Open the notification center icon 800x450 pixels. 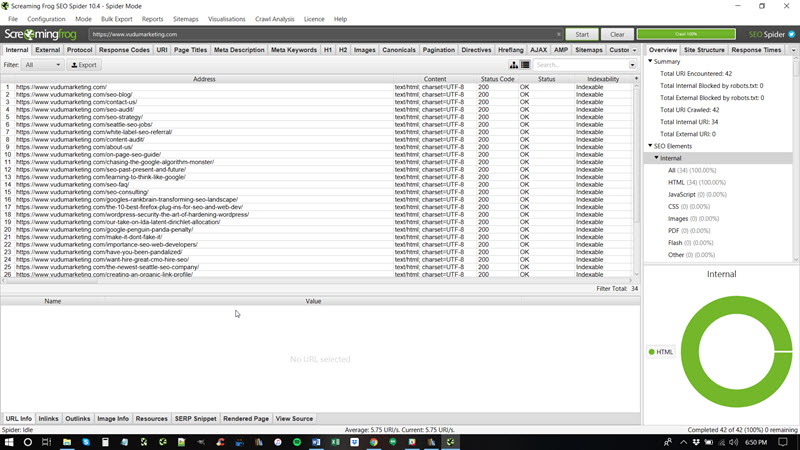783,442
